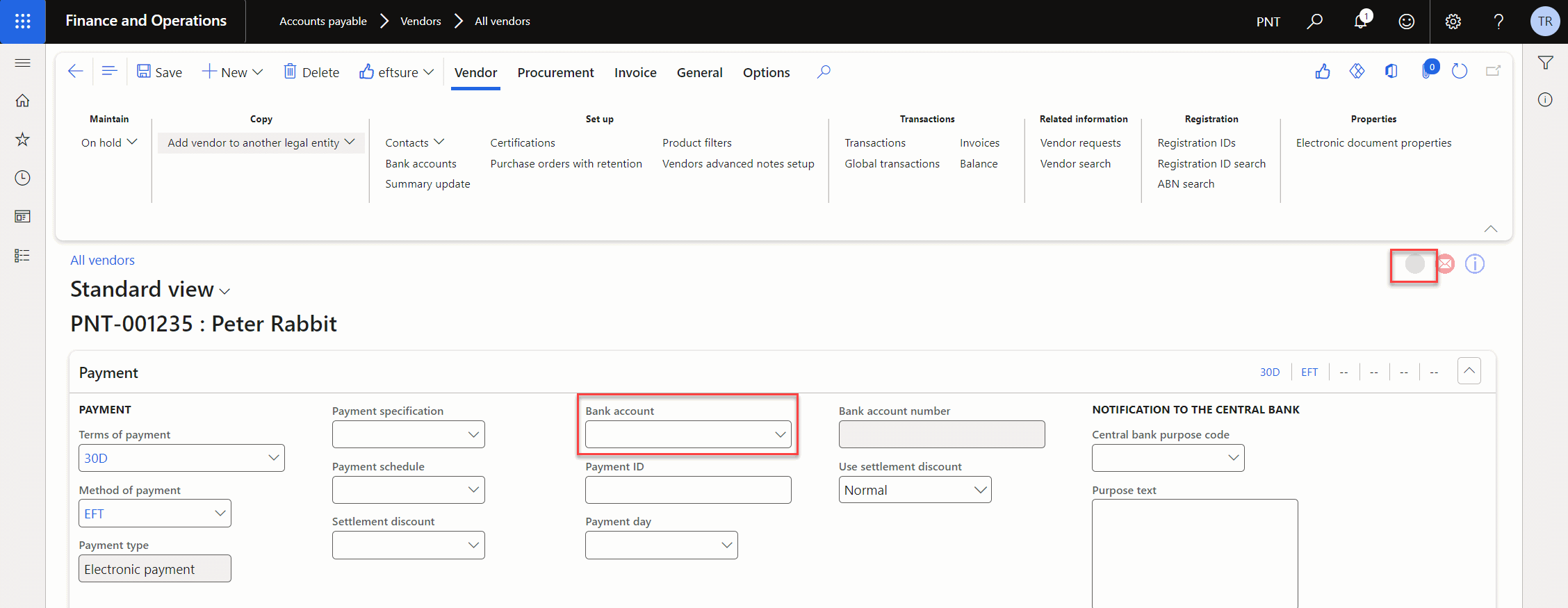
Task: Open the right-side info panel icon
Action: [1545, 100]
